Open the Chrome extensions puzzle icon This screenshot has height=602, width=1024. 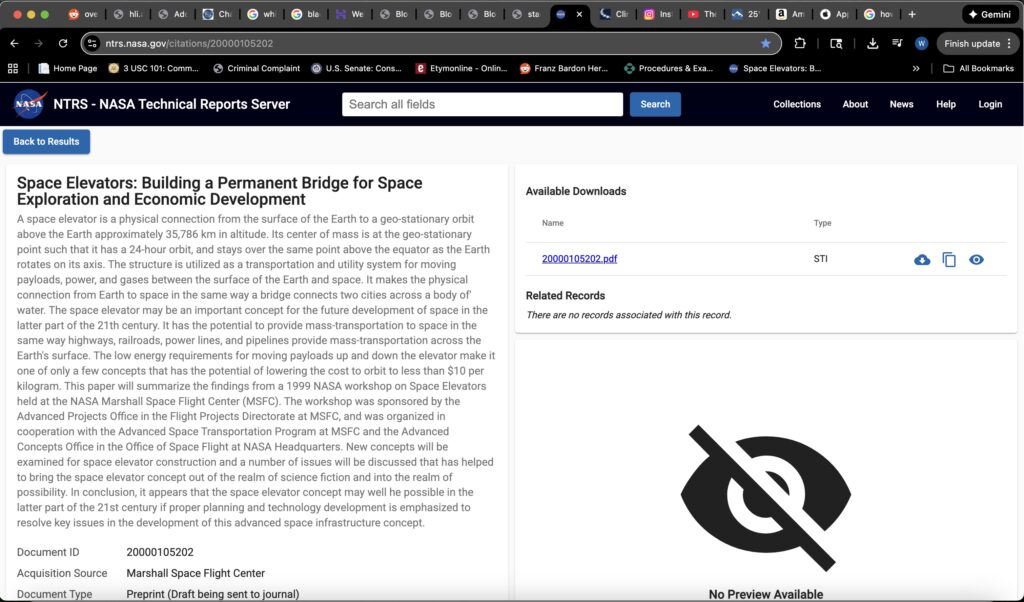[800, 44]
